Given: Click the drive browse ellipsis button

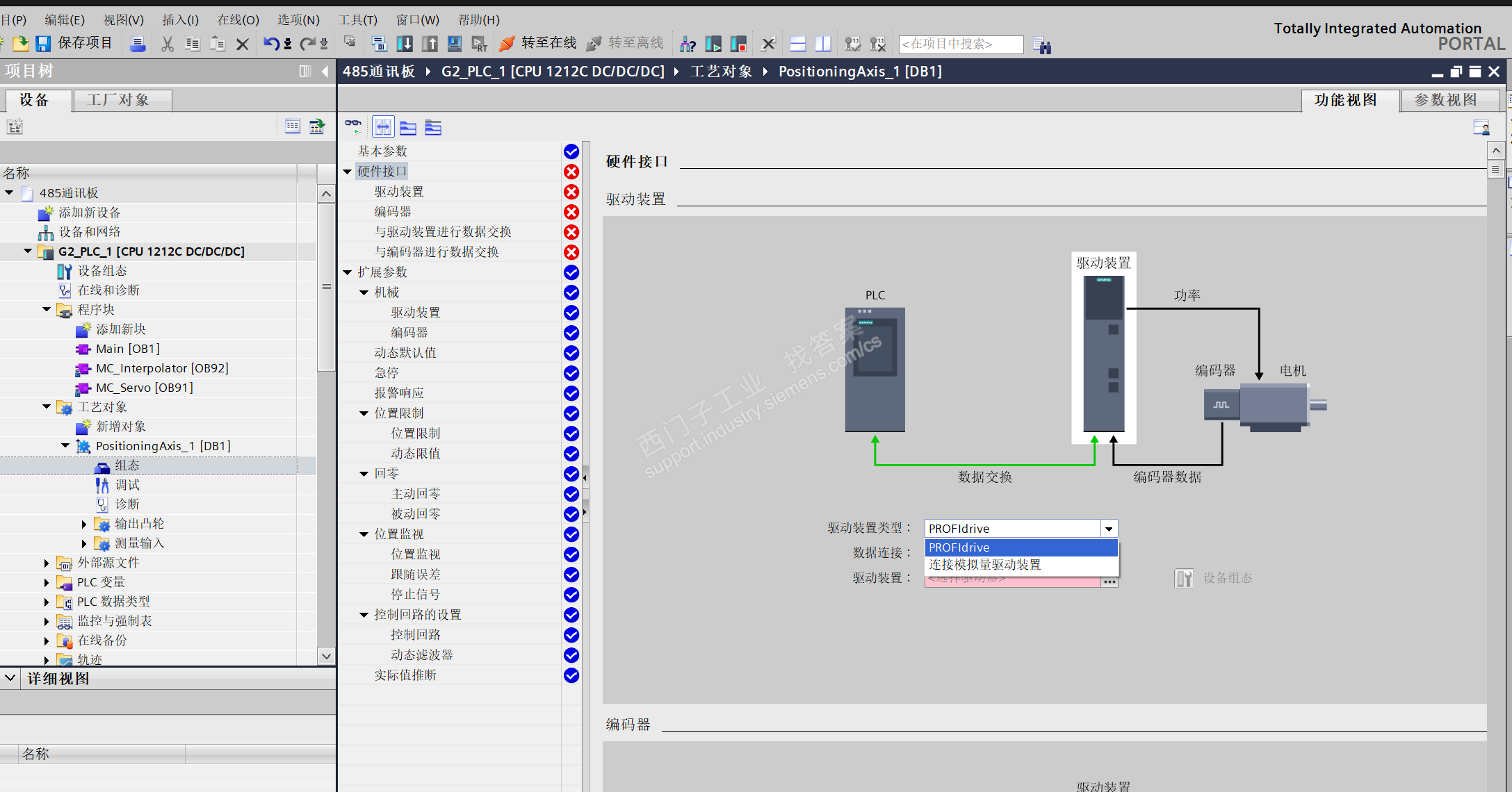Looking at the screenshot, I should point(1109,581).
